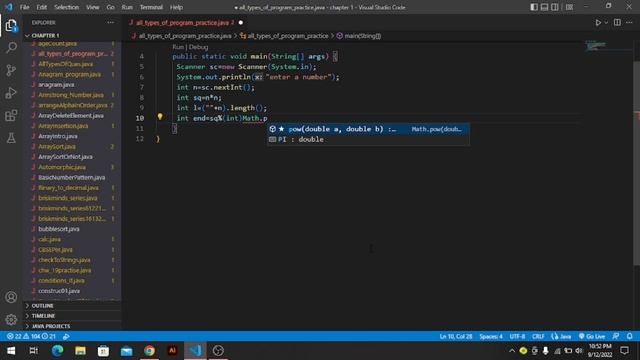Viewport: 640px width, 360px height.
Task: Click the Go Live status button
Action: coord(592,336)
